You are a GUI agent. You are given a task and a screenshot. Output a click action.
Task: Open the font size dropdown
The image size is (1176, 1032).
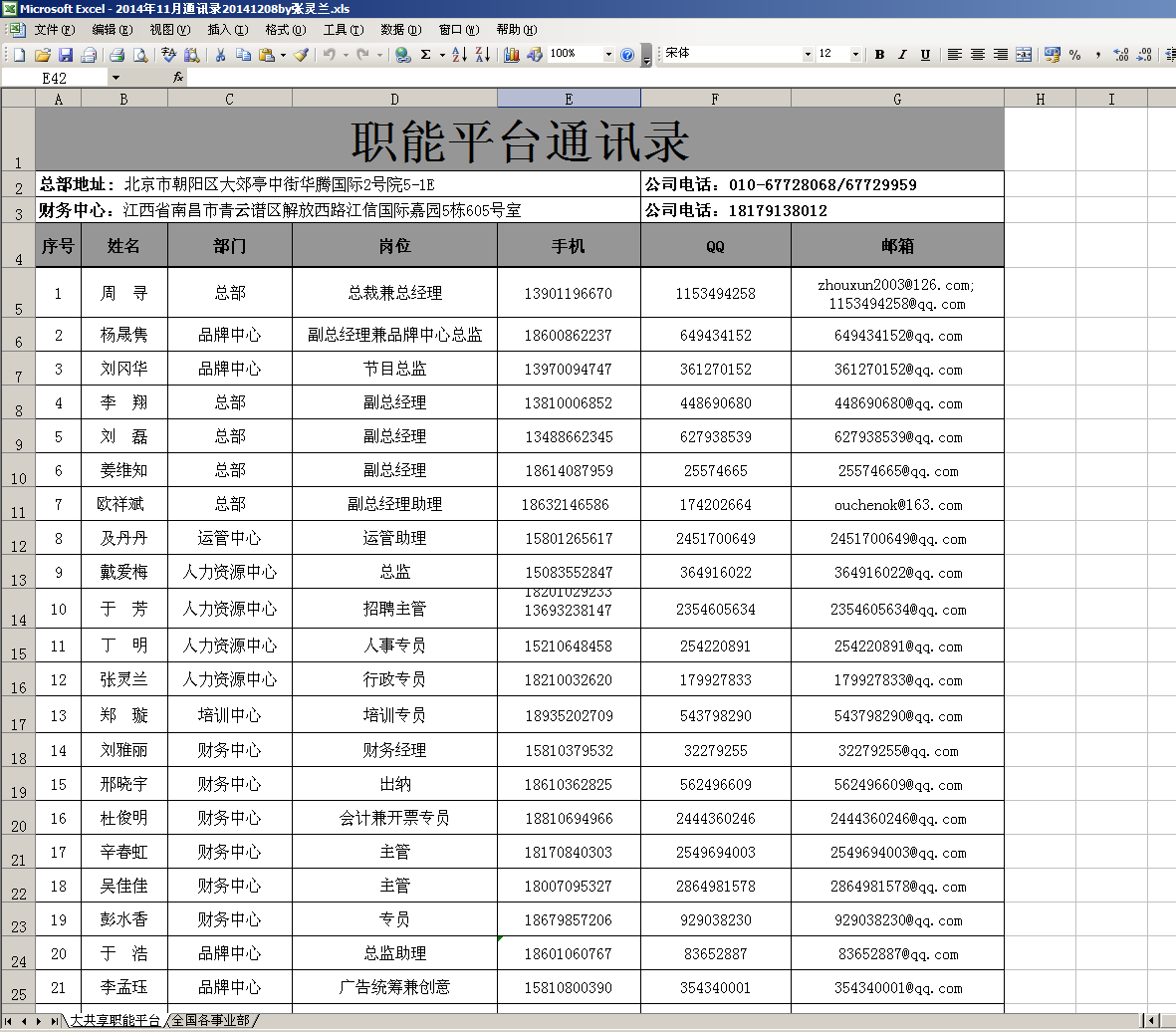(x=855, y=54)
